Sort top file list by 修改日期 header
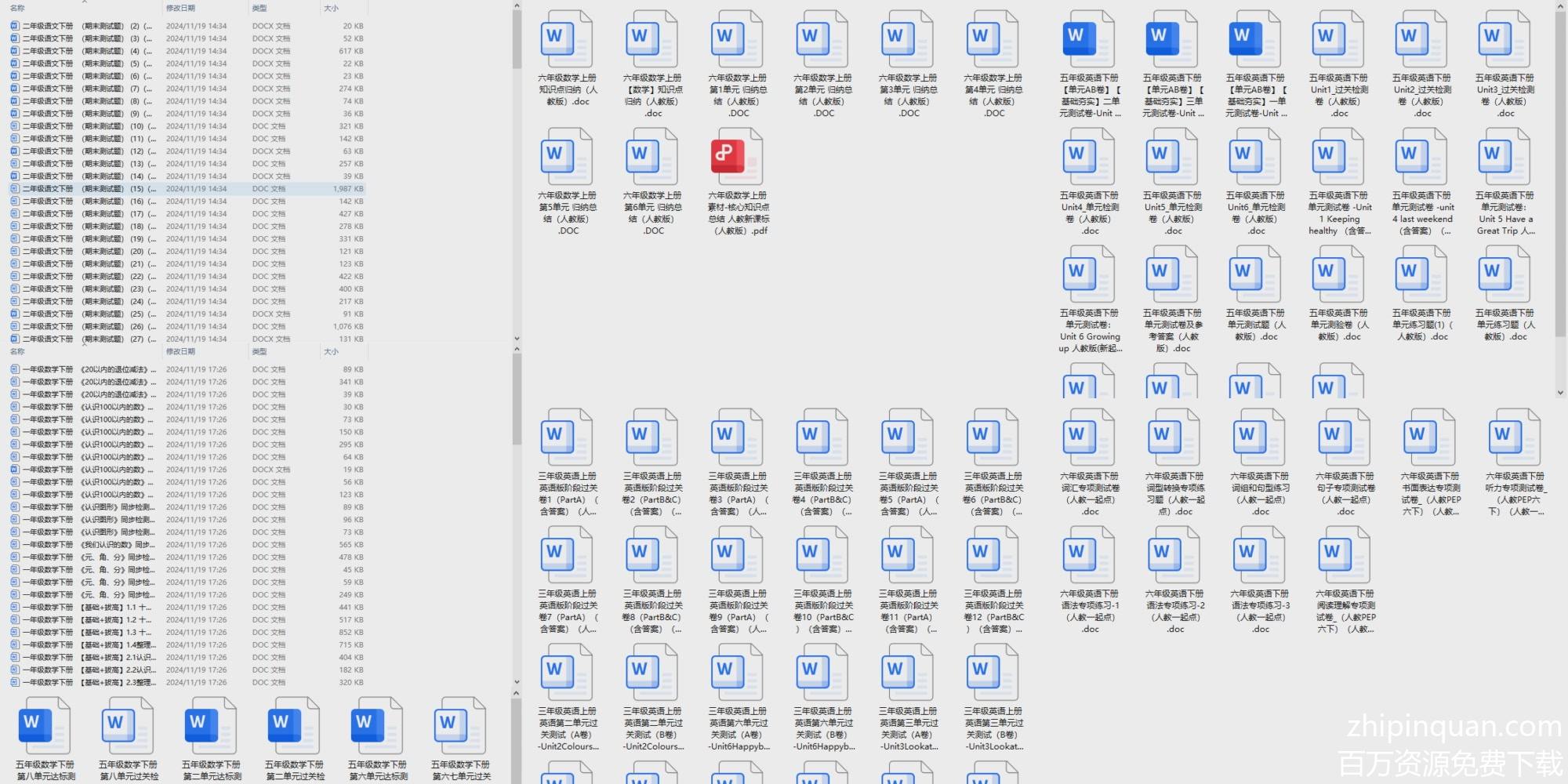 pyautogui.click(x=180, y=9)
